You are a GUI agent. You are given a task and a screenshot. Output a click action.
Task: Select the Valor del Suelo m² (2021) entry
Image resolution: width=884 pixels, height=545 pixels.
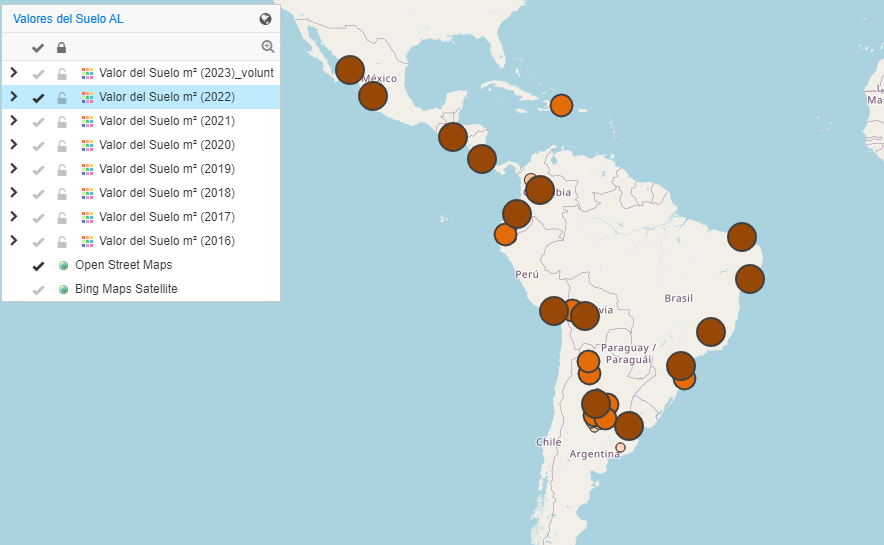pyautogui.click(x=166, y=121)
